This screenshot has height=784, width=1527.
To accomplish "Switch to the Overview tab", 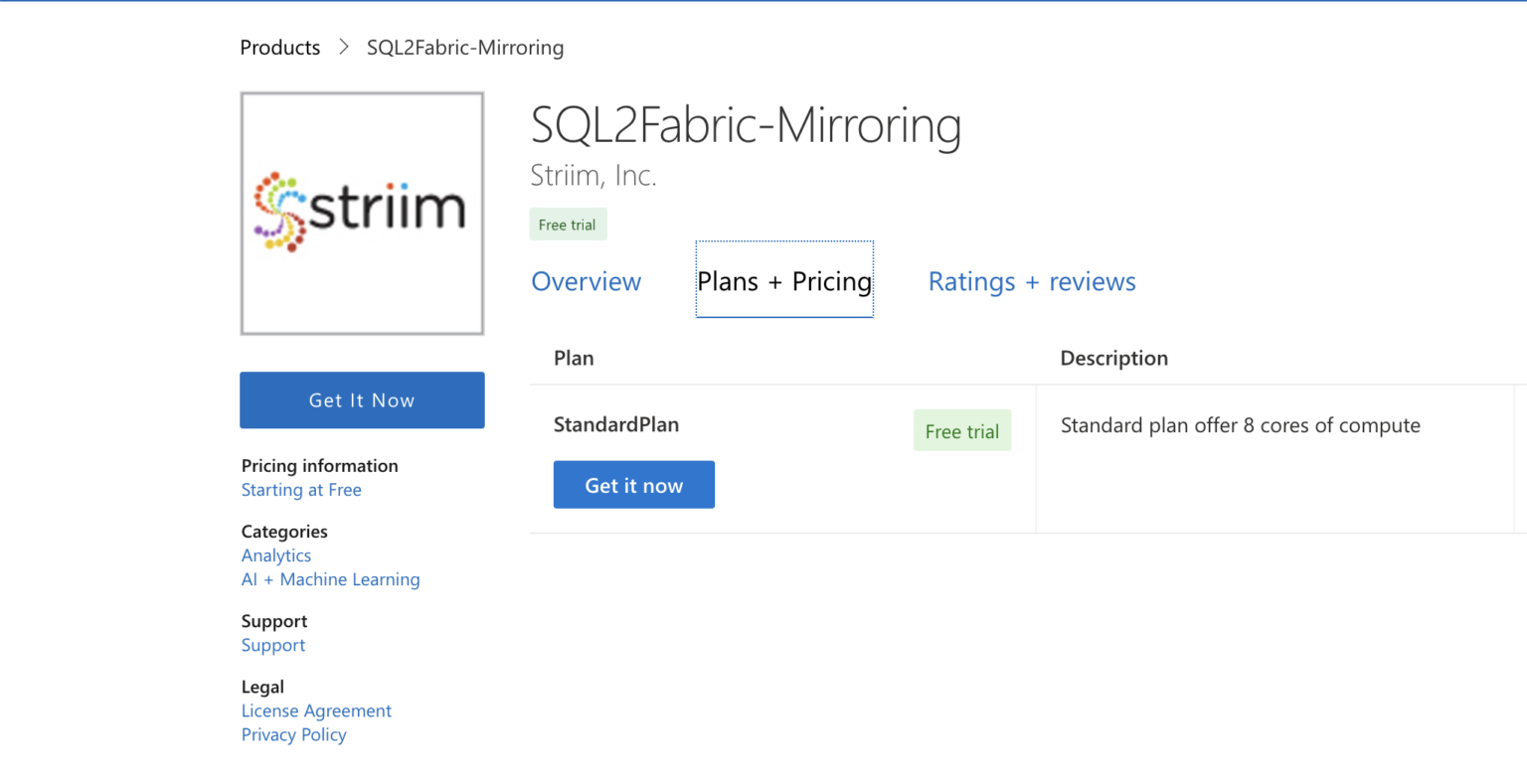I will [x=586, y=281].
